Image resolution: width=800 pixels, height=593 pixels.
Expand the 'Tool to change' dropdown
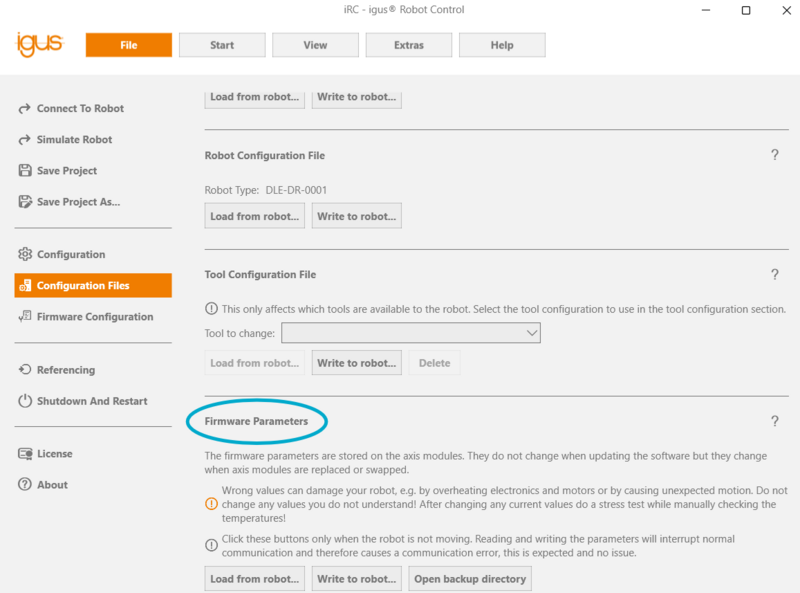pyautogui.click(x=411, y=333)
